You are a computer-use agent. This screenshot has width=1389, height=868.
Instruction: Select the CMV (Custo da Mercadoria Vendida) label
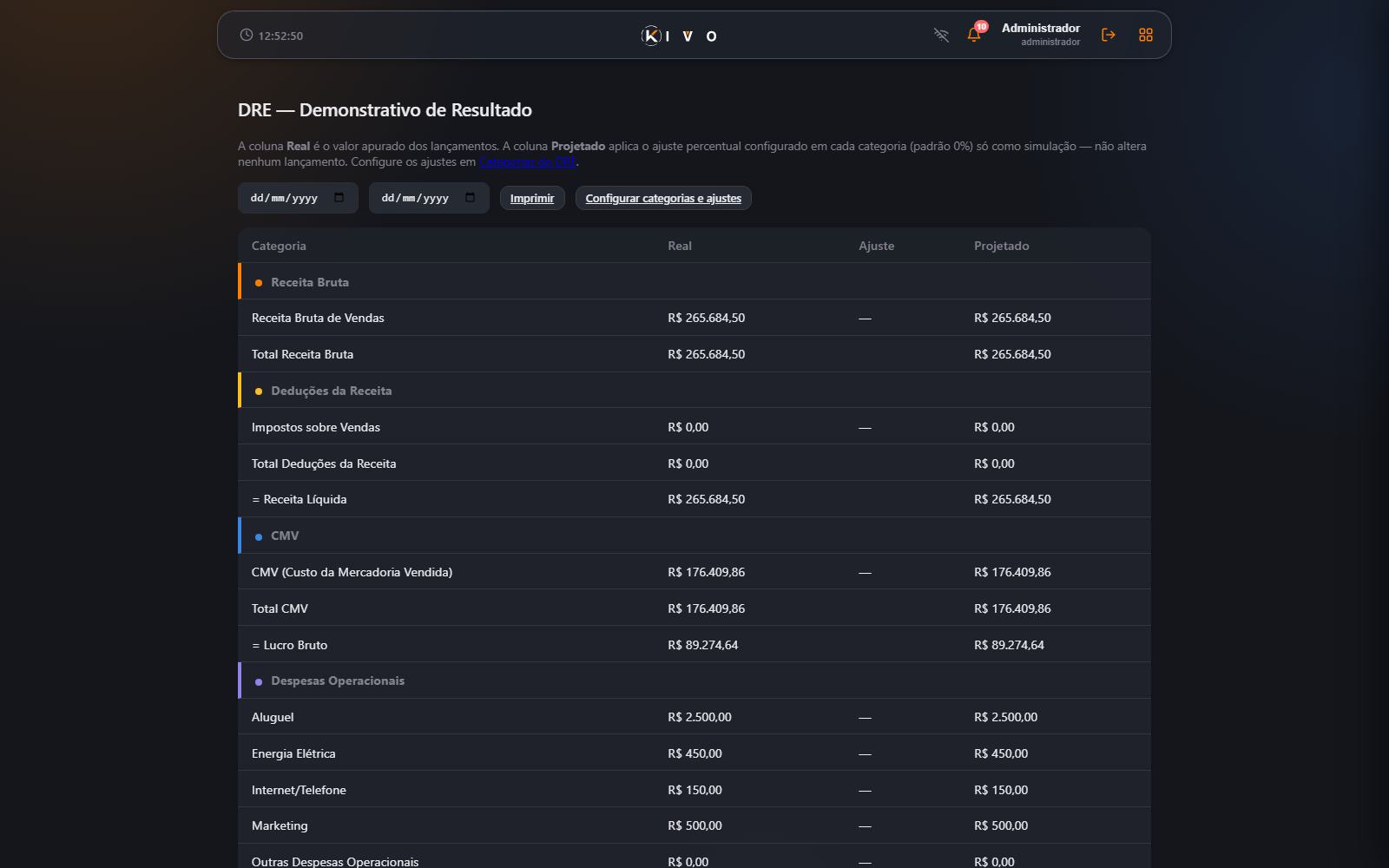352,572
